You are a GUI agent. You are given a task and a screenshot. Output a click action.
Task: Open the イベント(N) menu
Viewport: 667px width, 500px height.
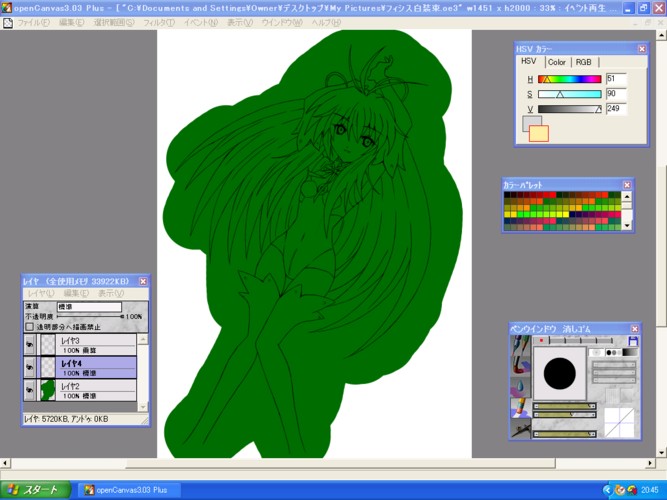(201, 23)
